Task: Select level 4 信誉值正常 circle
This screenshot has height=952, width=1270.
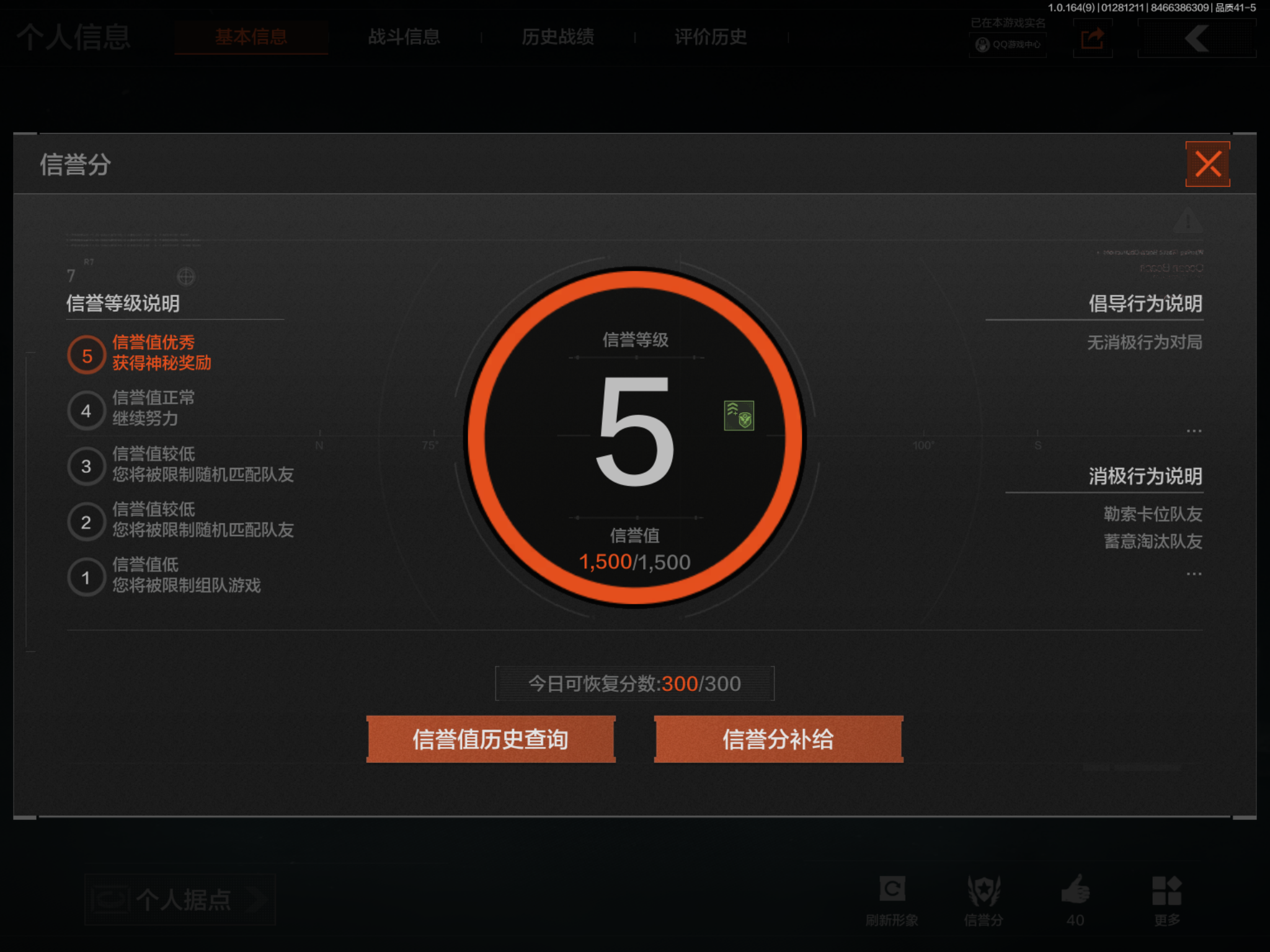Action: (x=86, y=410)
